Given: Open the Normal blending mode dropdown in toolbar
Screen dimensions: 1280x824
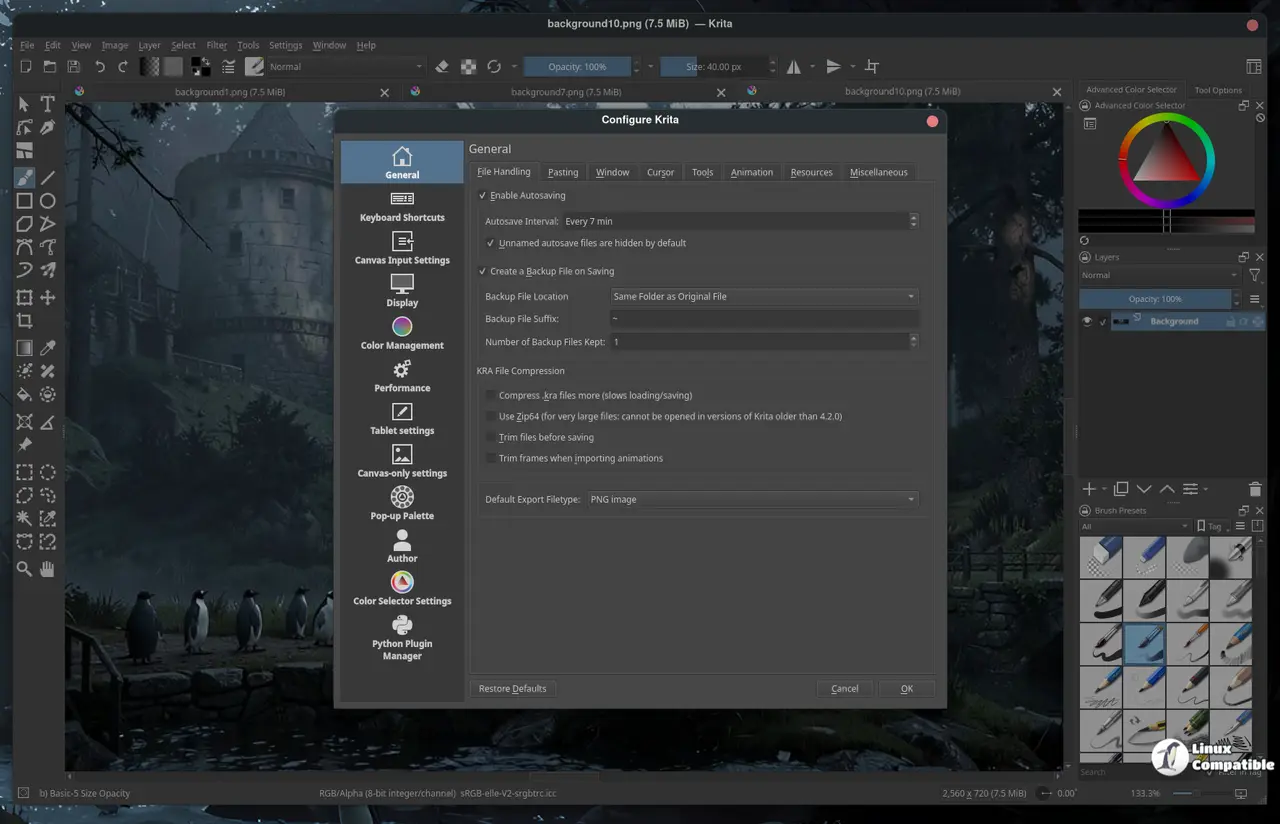Looking at the screenshot, I should (x=345, y=67).
